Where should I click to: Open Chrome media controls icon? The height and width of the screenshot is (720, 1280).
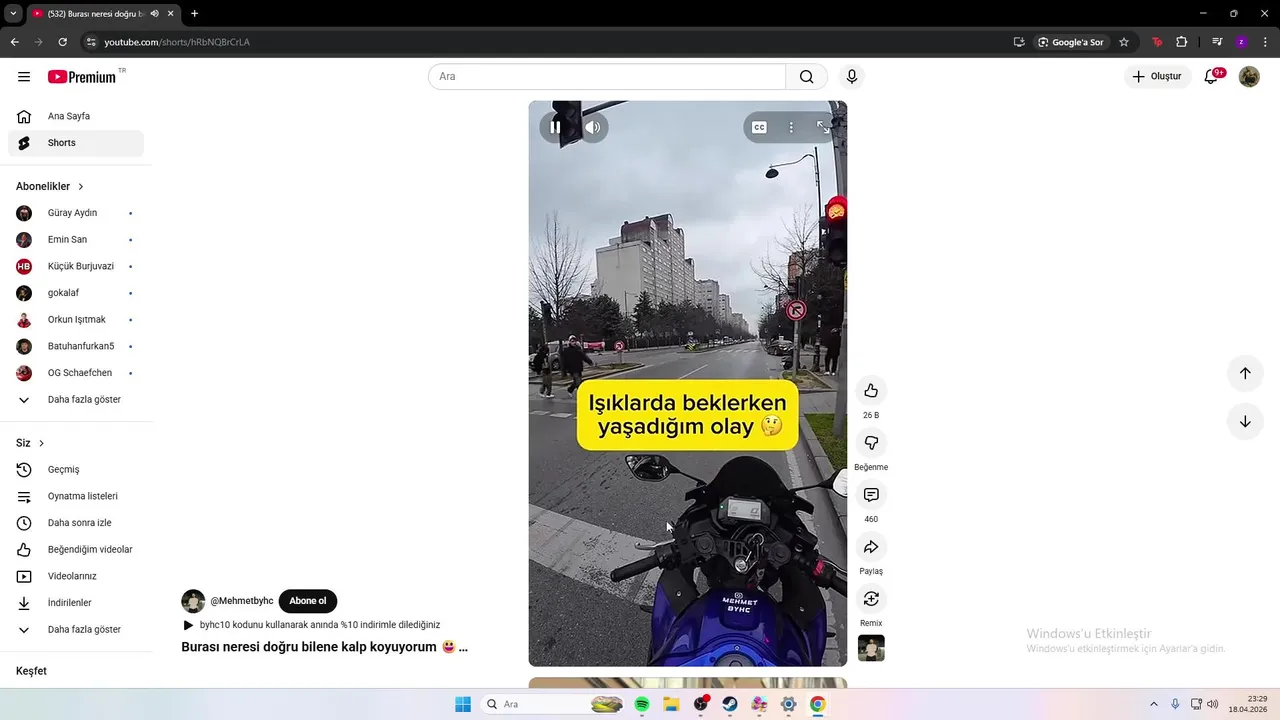point(1216,42)
